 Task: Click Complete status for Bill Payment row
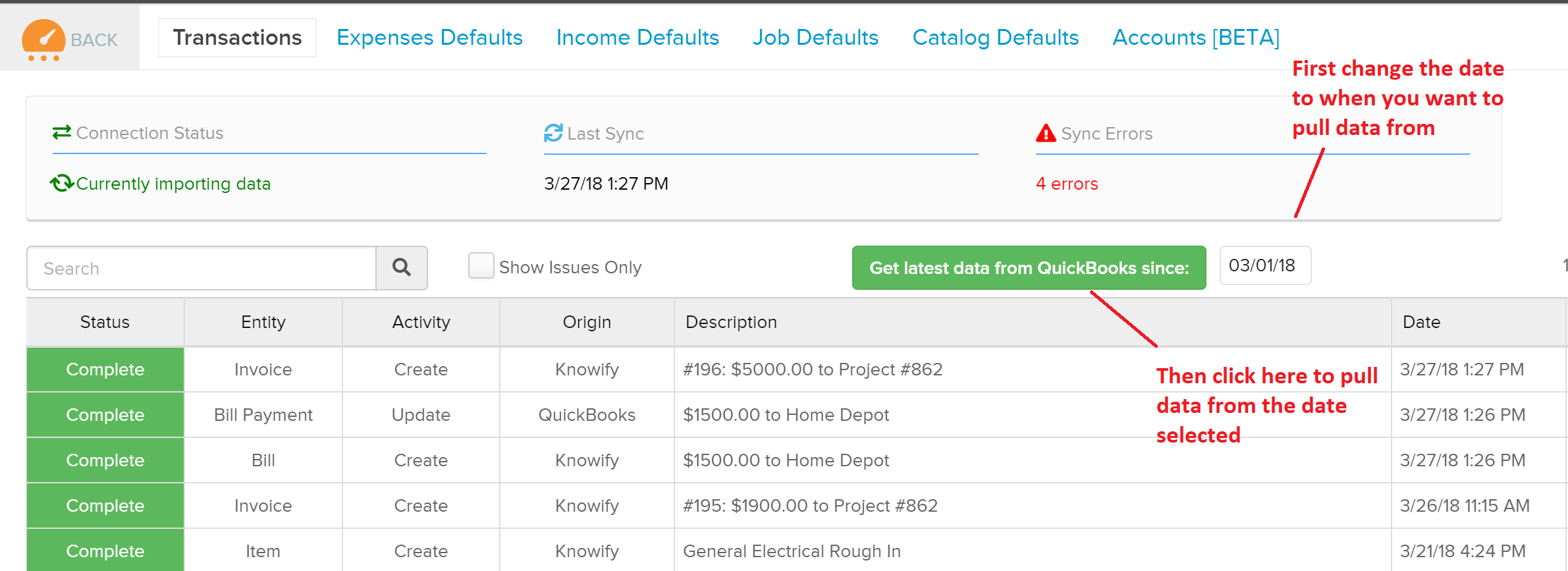pyautogui.click(x=105, y=415)
